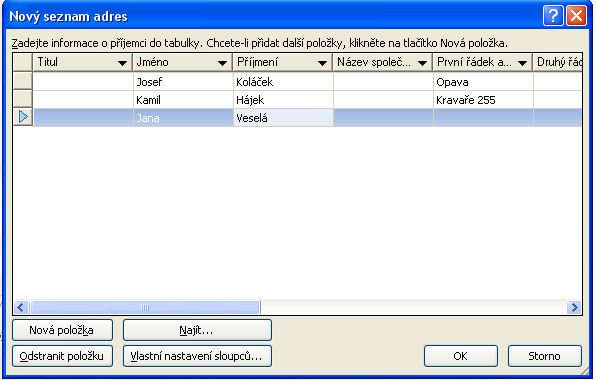Image resolution: width=596 pixels, height=380 pixels.
Task: Click the Druhý řádek column header
Action: click(557, 62)
